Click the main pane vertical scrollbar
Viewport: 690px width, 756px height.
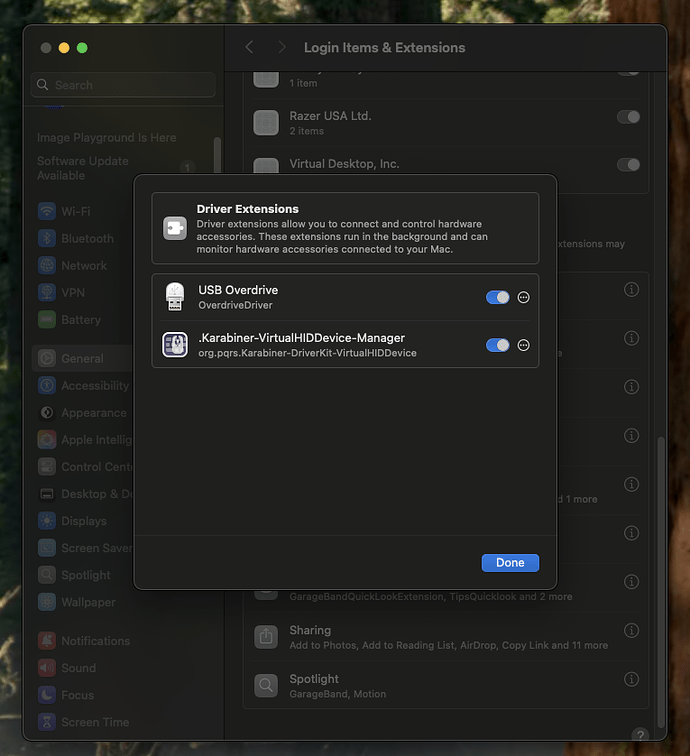point(661,582)
